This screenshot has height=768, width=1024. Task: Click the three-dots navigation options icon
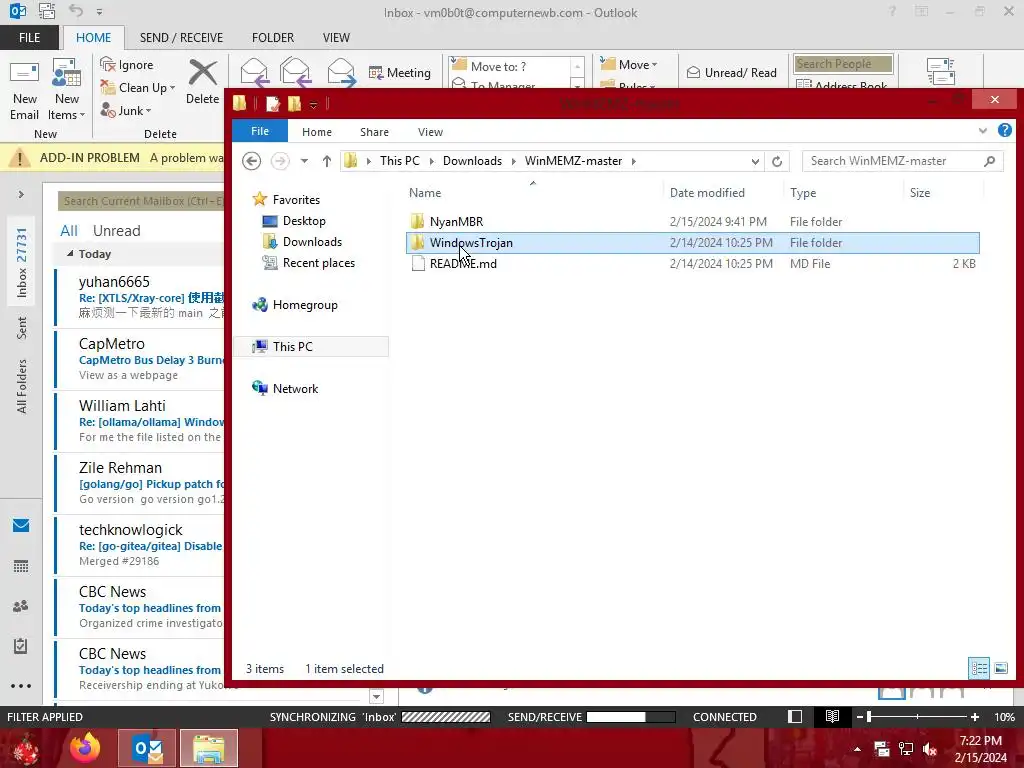click(x=21, y=686)
